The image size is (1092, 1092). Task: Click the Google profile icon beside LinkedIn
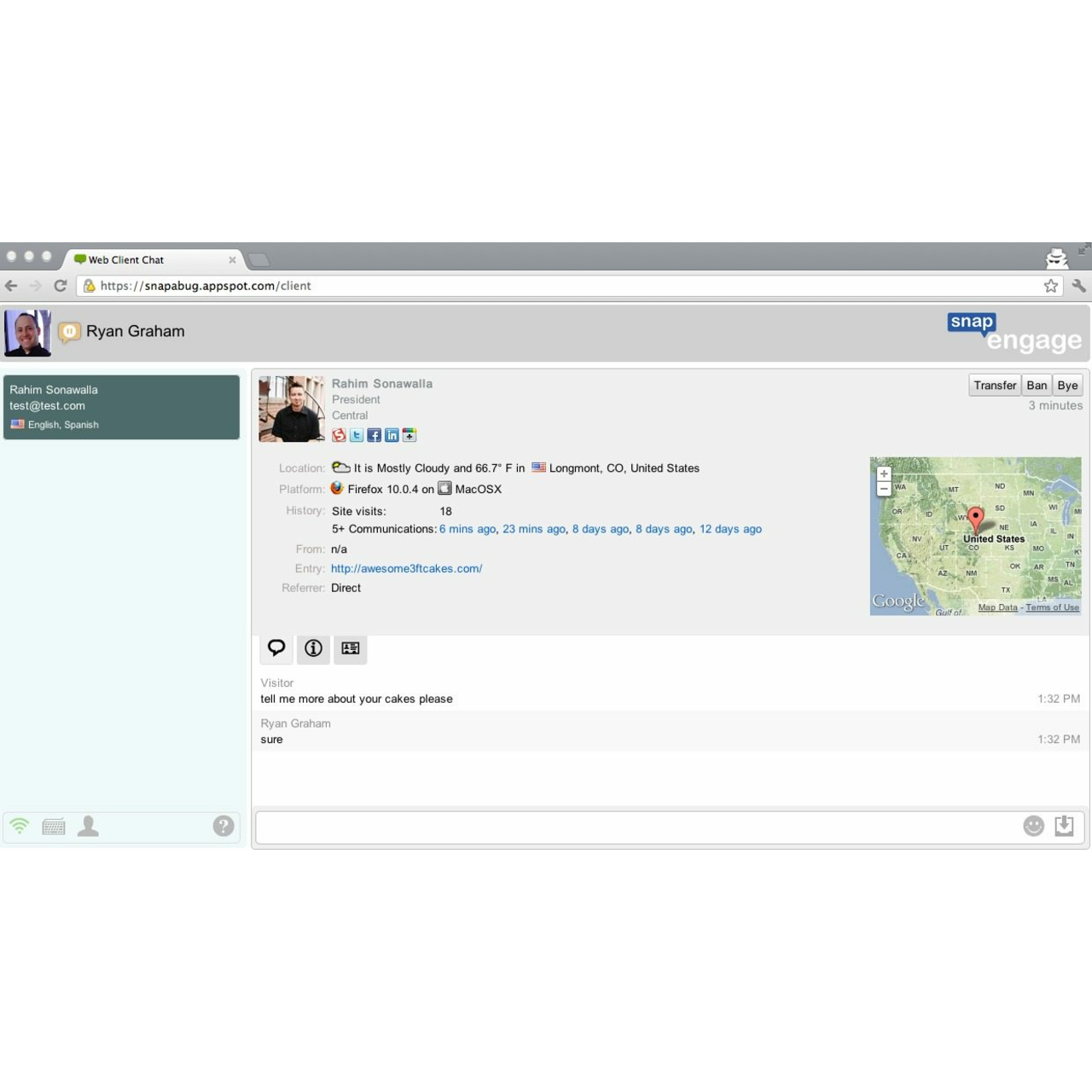[409, 435]
